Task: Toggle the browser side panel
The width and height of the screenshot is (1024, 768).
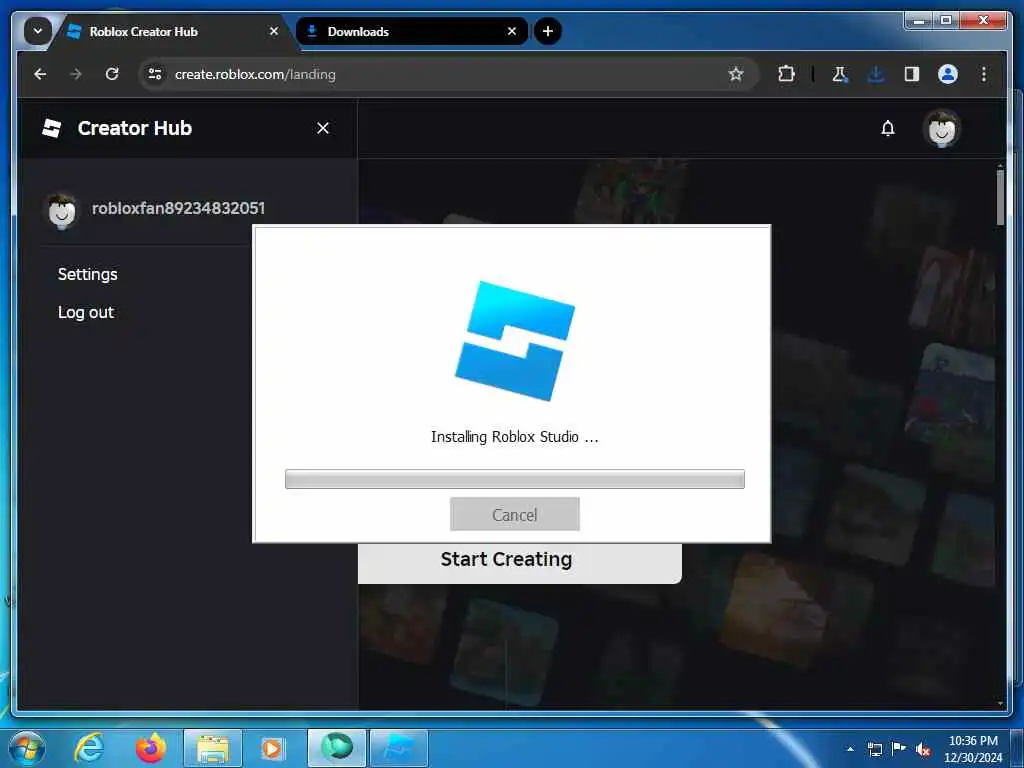Action: point(912,74)
